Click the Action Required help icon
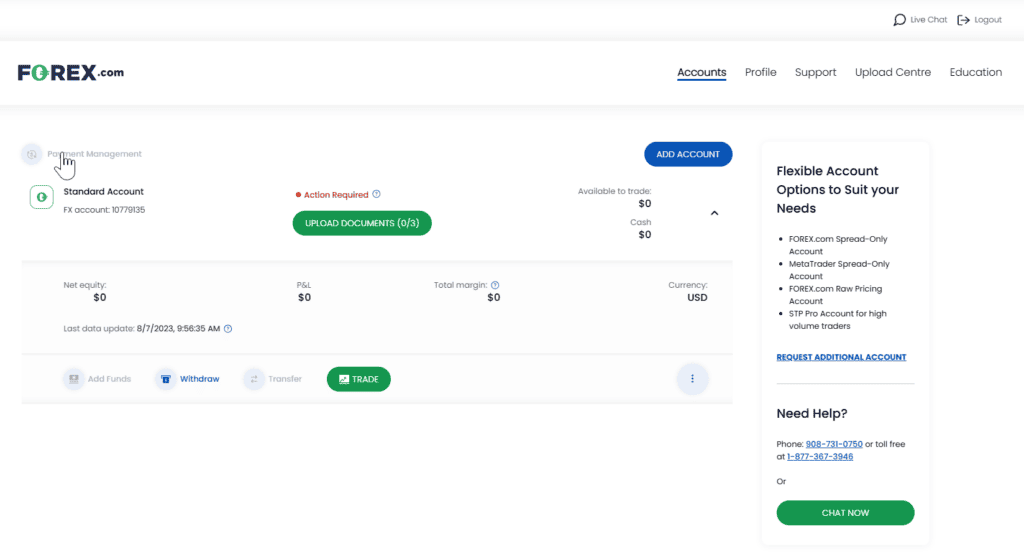The image size is (1024, 552). coord(376,194)
